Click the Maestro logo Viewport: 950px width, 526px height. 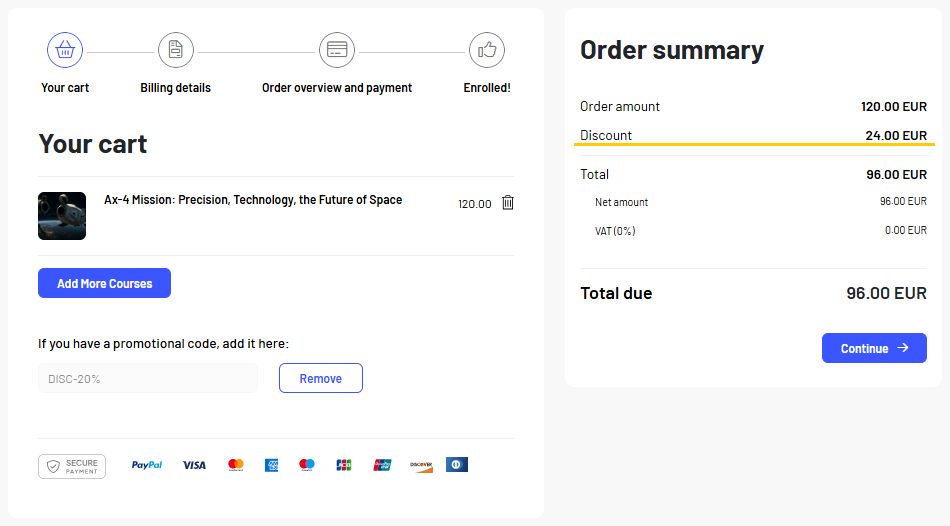click(x=307, y=465)
